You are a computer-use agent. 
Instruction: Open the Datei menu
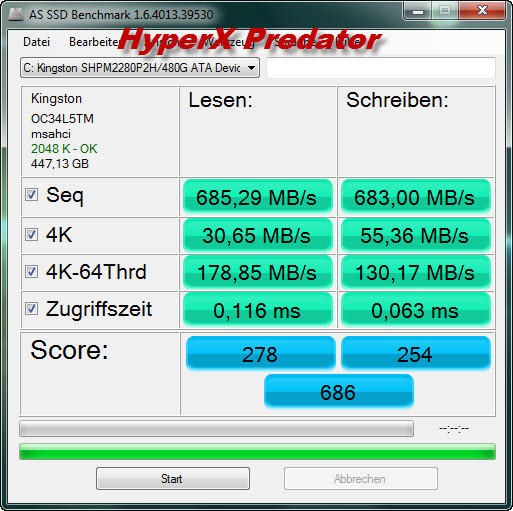click(x=36, y=42)
